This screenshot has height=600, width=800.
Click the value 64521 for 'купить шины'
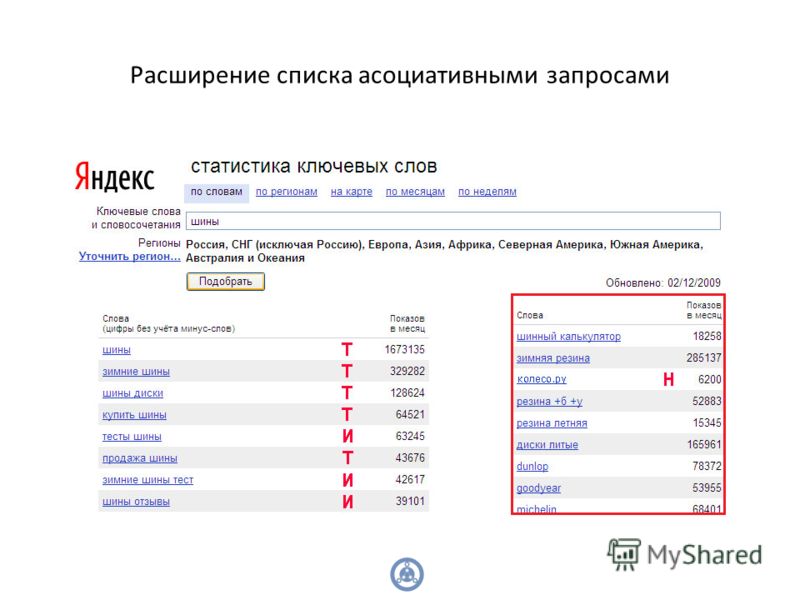point(410,414)
